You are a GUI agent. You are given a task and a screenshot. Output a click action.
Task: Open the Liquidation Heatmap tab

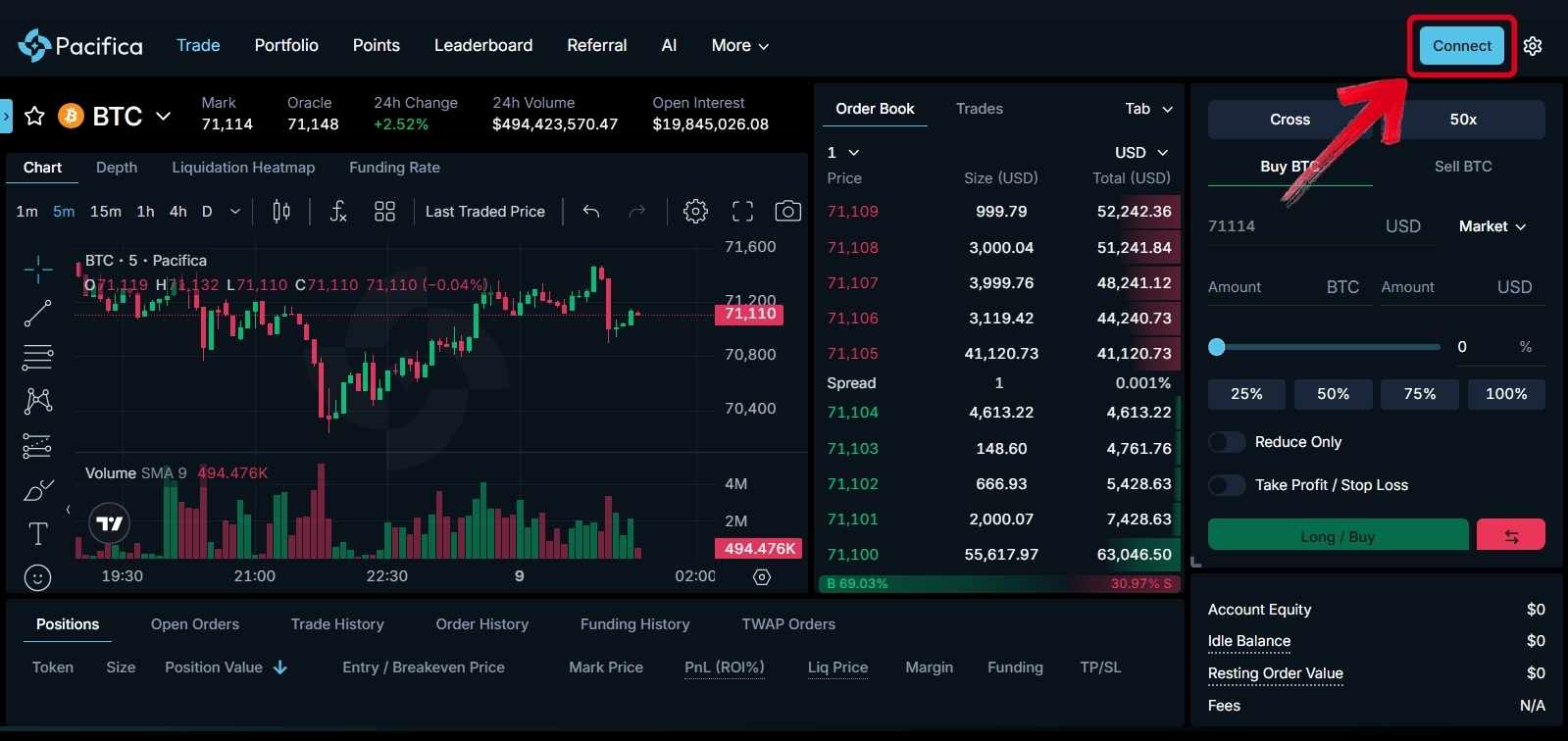243,168
